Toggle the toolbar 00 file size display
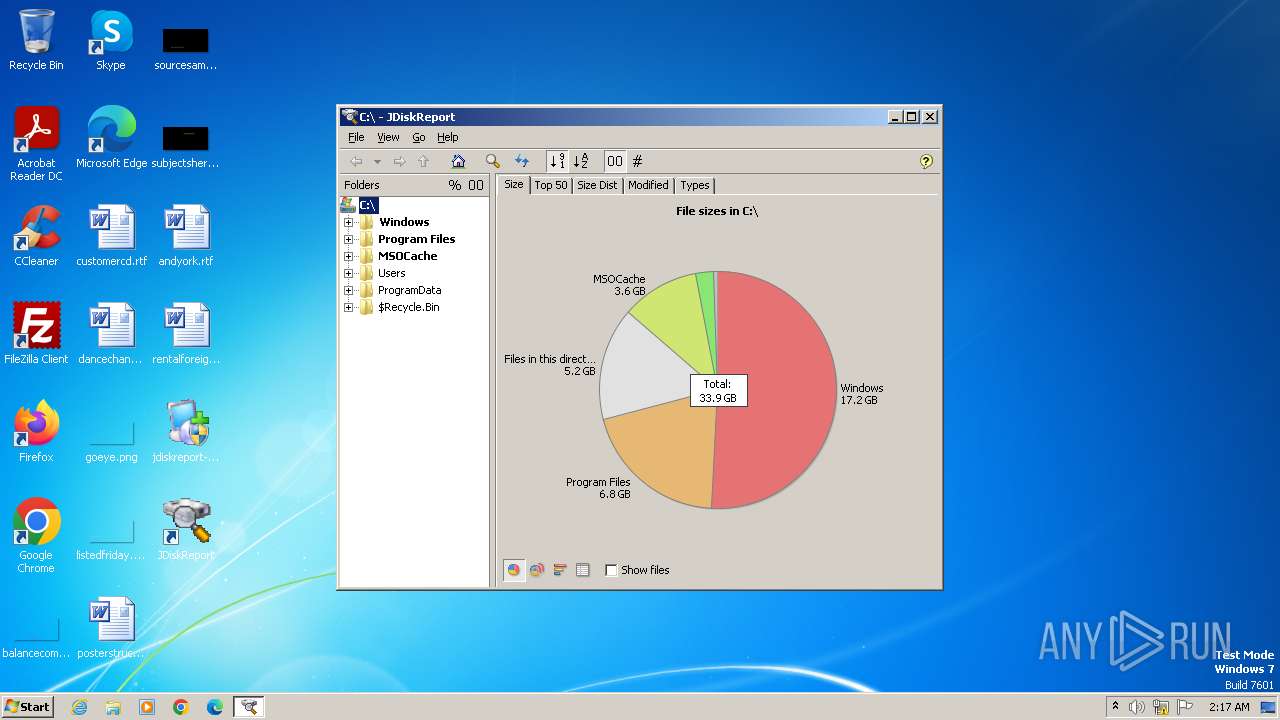1280x720 pixels. [x=615, y=161]
